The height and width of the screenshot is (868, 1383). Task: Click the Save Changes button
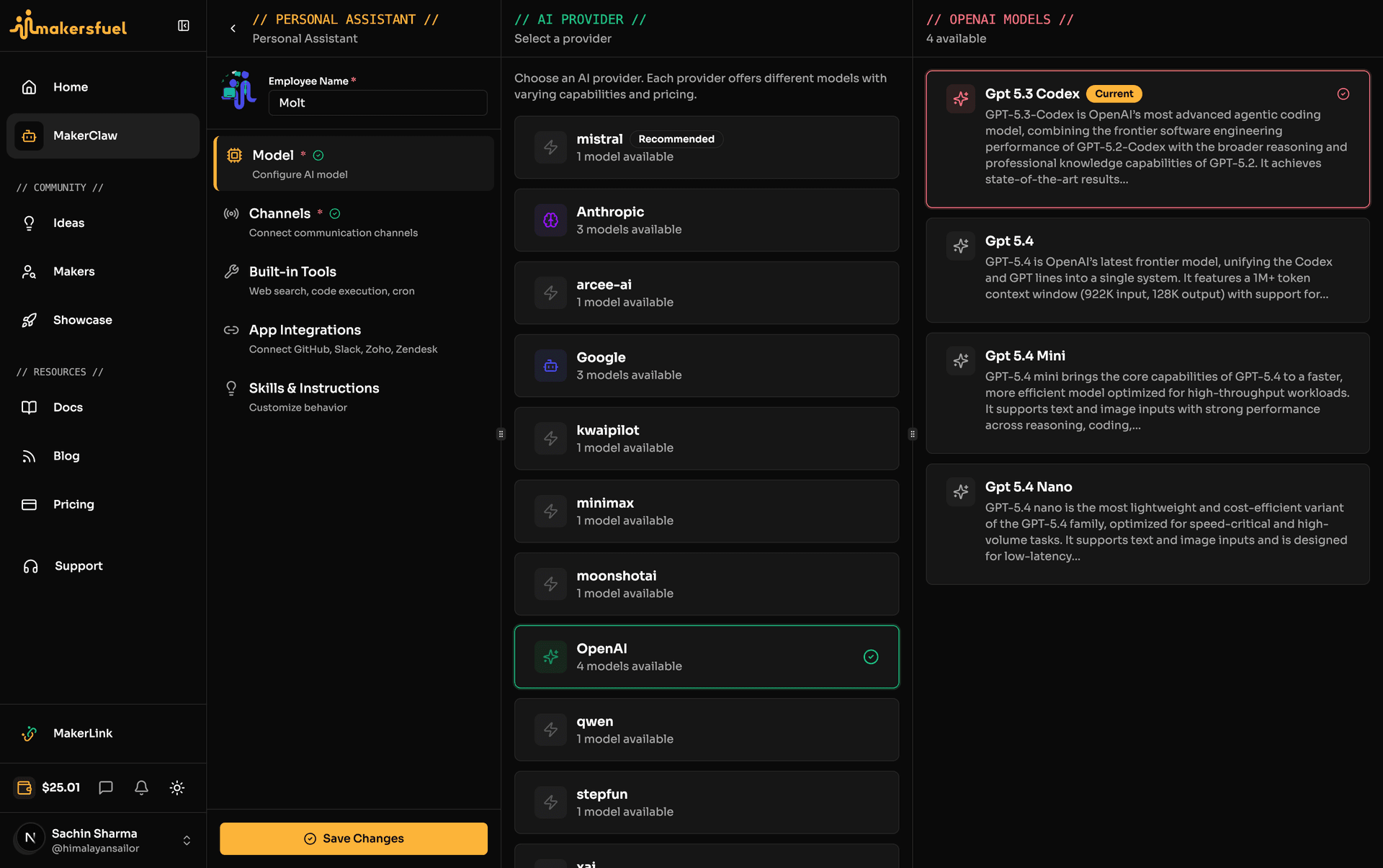354,838
